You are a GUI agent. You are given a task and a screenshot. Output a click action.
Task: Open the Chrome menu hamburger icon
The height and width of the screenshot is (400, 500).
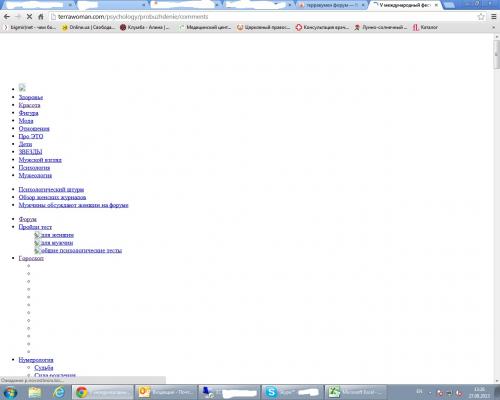494,17
